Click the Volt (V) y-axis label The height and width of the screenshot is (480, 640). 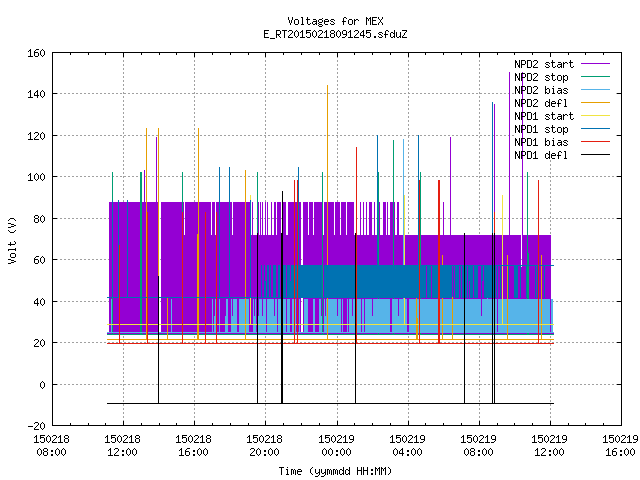point(13,240)
